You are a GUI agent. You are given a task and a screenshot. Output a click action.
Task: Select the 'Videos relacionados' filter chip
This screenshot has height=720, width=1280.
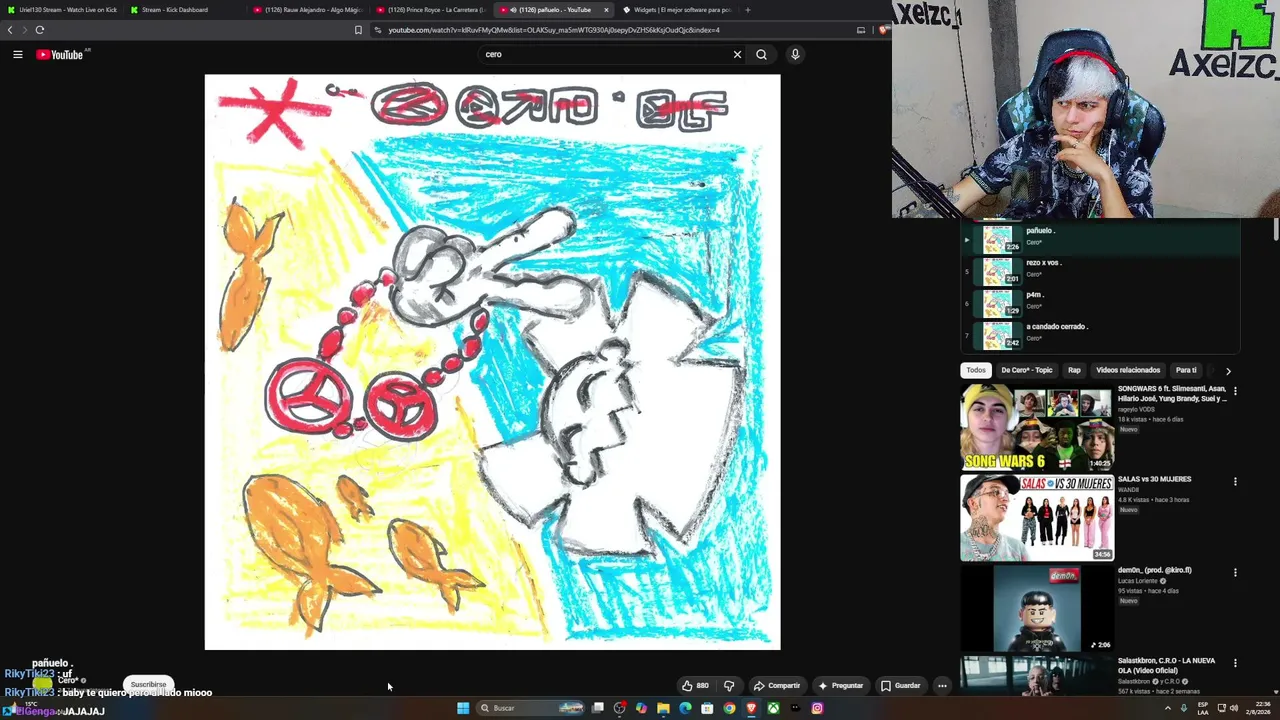[1128, 370]
